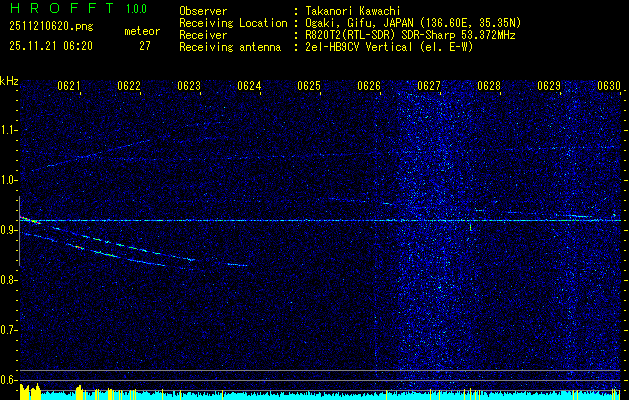Viewport: 629px width, 400px height.
Task: Click the meteor count value 27
Action: point(145,46)
